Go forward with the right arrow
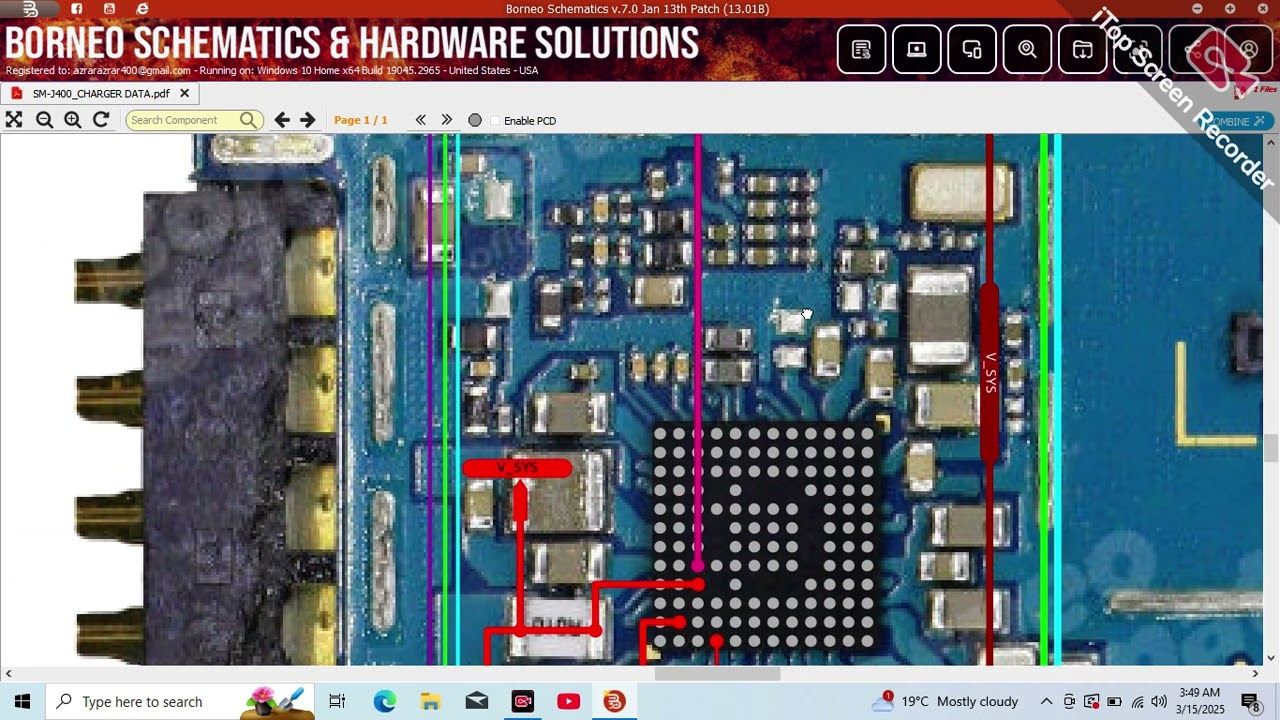The image size is (1280, 720). coord(308,120)
